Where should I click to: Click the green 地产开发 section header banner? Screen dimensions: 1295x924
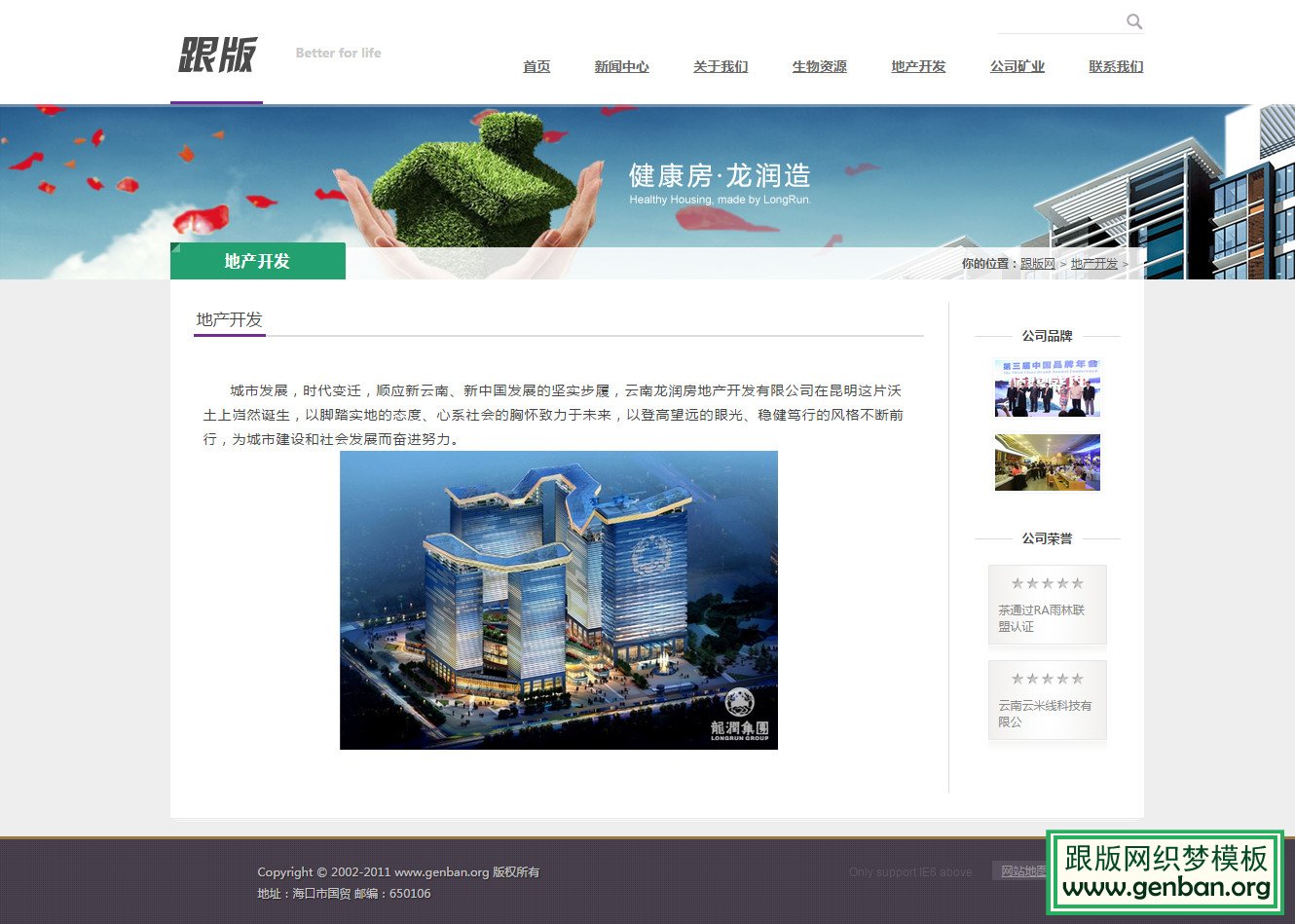(x=257, y=261)
